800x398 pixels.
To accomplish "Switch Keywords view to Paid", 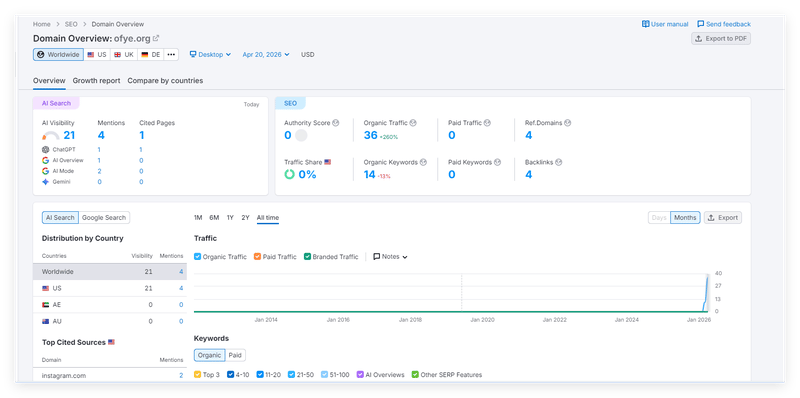I will point(235,355).
